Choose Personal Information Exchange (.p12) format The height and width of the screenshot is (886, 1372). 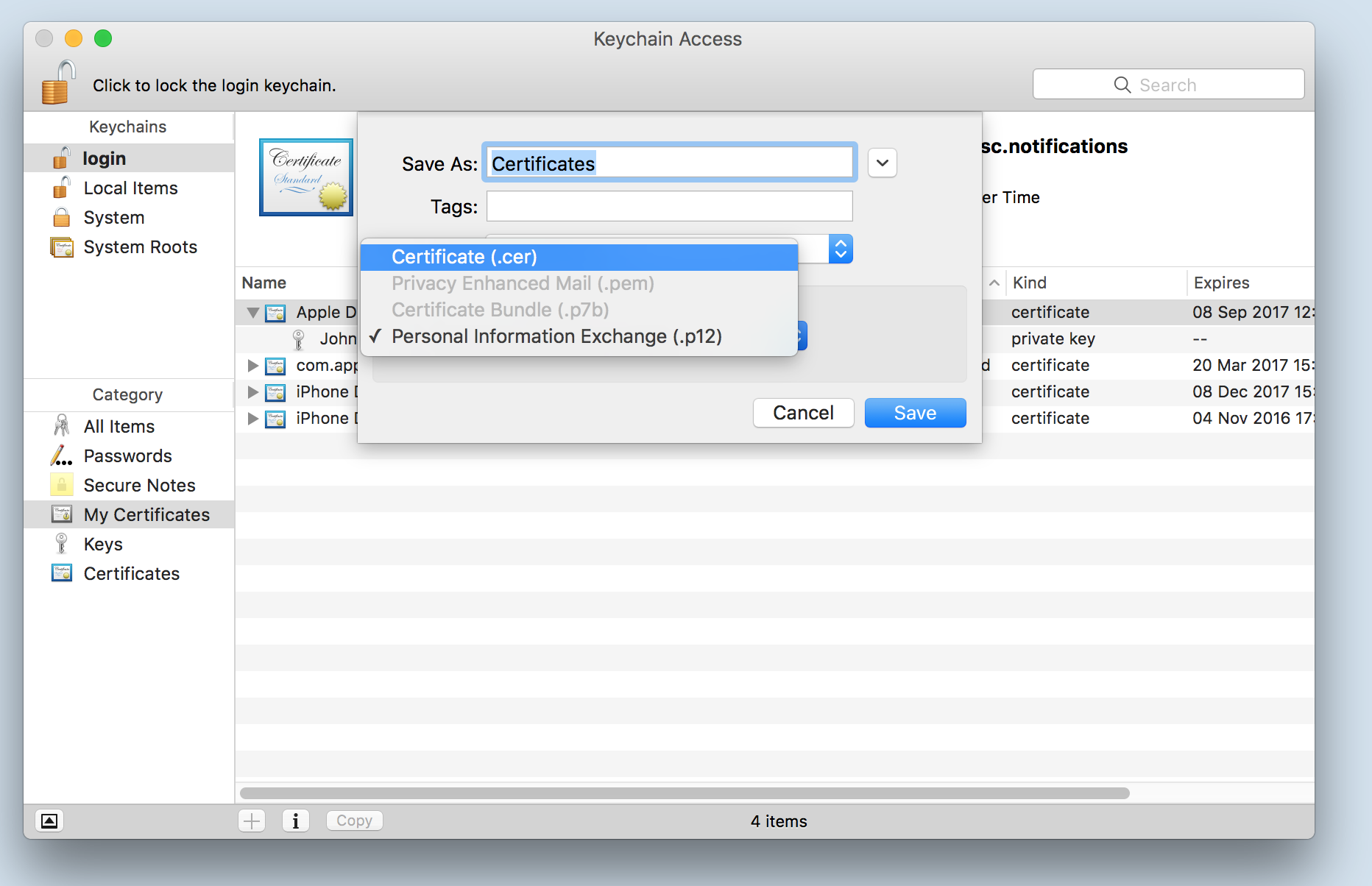pos(556,336)
